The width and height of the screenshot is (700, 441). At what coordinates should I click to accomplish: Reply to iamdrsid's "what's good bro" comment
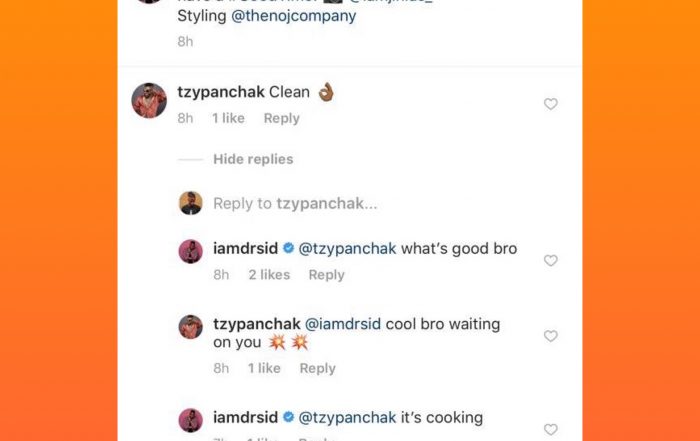(326, 275)
